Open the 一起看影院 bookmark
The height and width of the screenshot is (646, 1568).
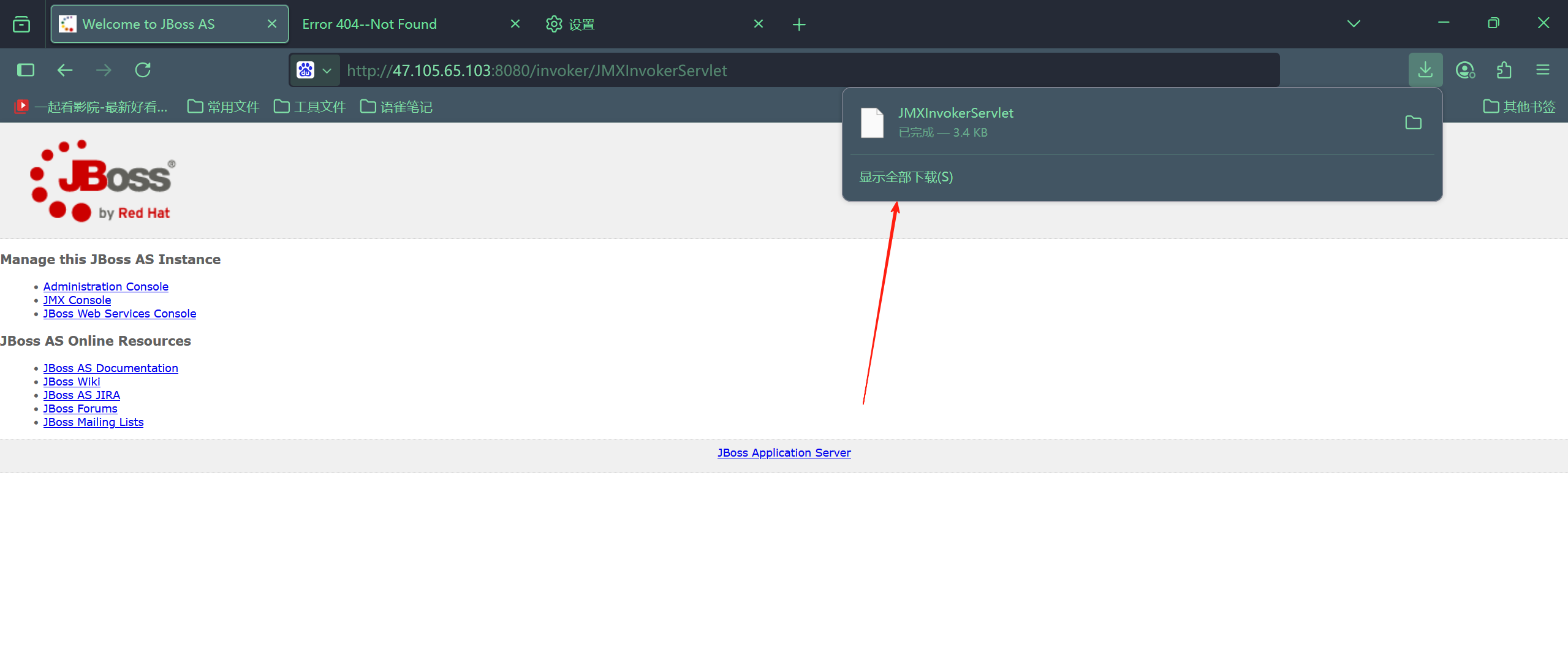click(91, 107)
